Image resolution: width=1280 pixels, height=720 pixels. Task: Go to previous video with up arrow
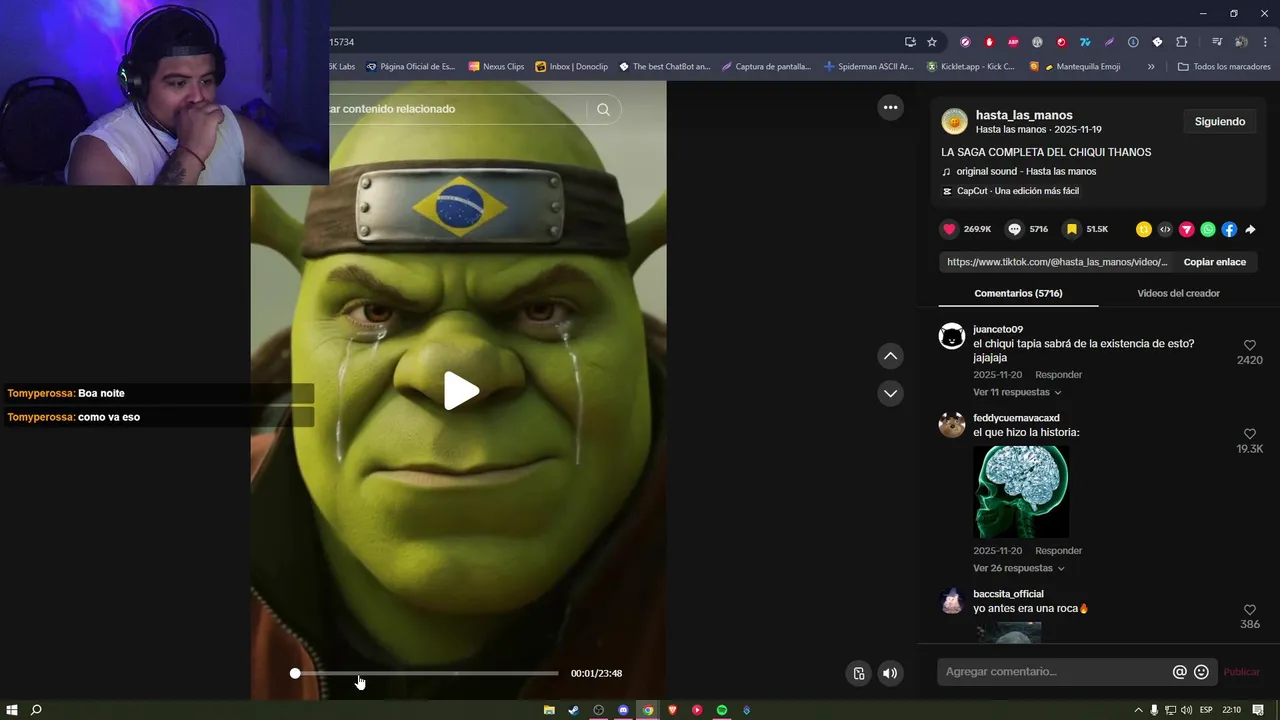coord(890,356)
